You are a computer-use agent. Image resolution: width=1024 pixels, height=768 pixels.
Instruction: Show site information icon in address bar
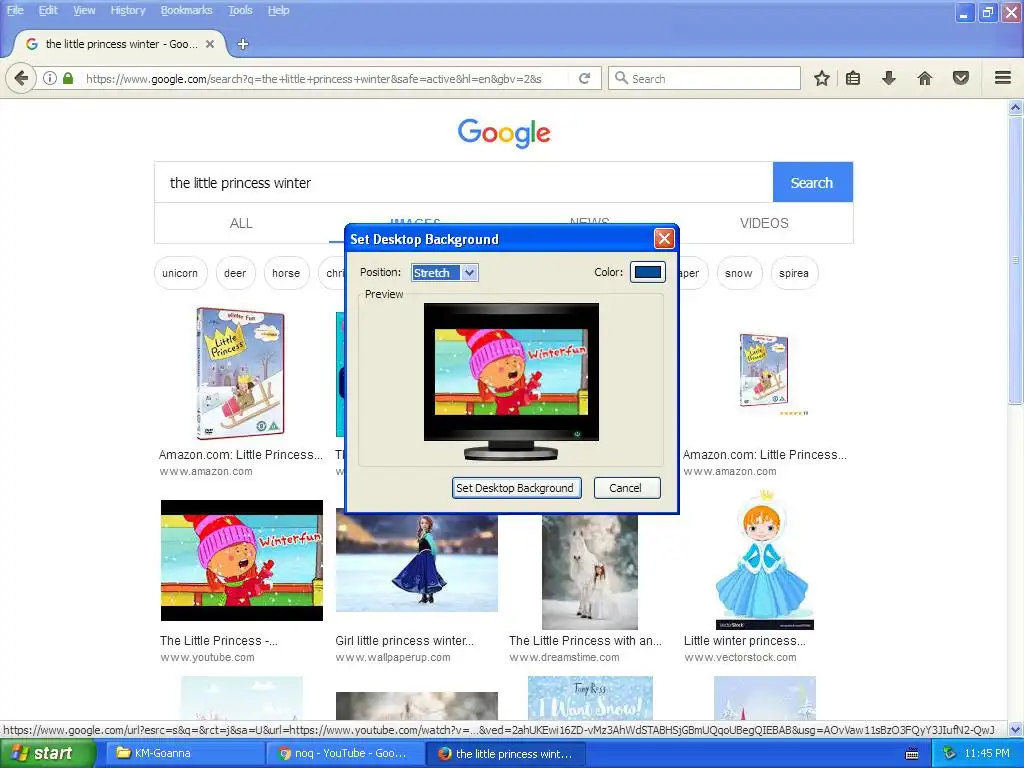coord(50,78)
